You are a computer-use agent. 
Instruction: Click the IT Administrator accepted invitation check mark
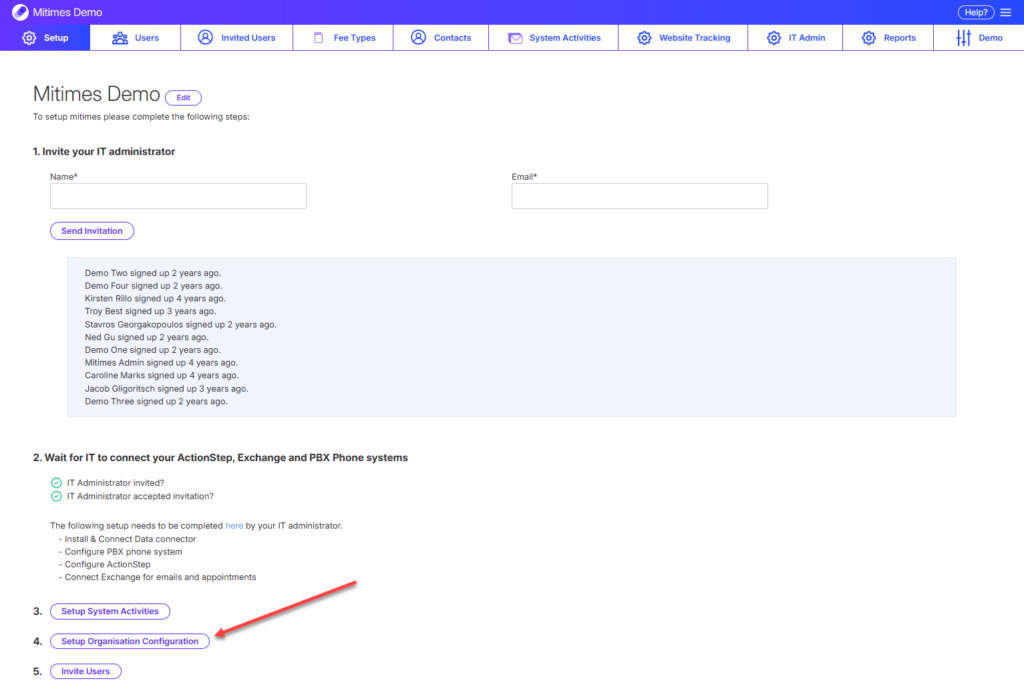[x=56, y=496]
